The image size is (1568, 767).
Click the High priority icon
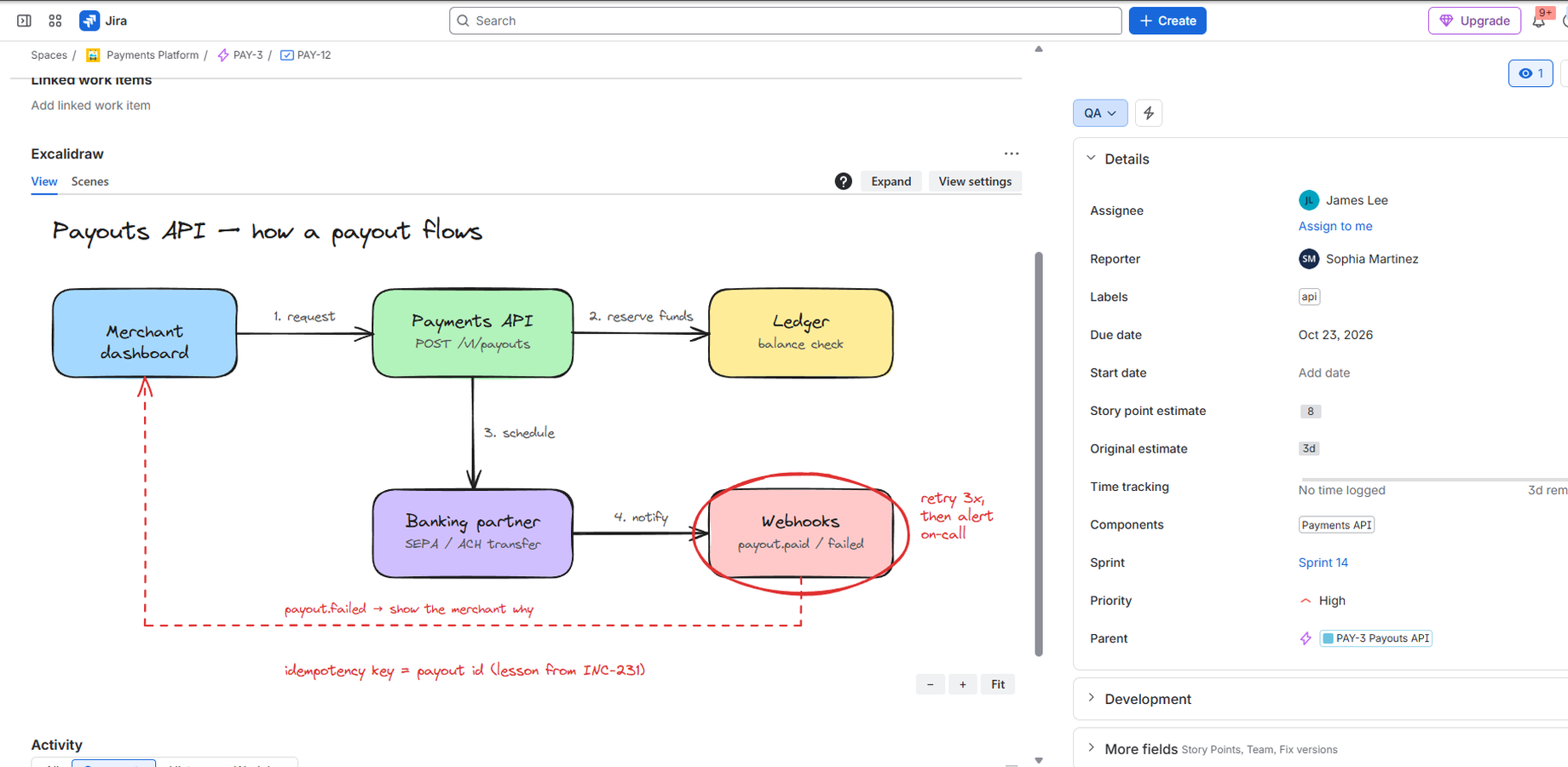[x=1306, y=601]
